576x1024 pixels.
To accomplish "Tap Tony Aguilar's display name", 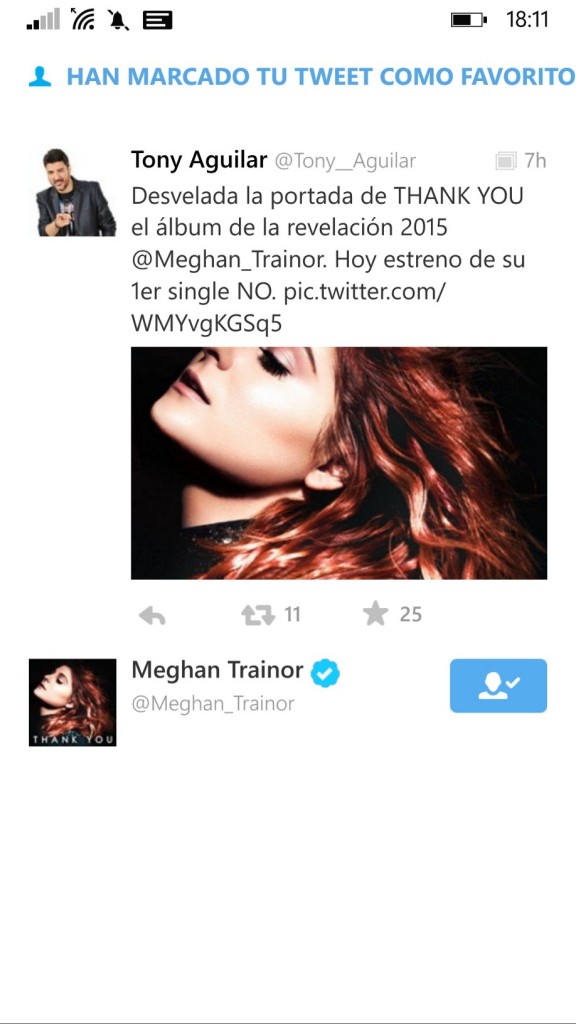I will coord(199,160).
